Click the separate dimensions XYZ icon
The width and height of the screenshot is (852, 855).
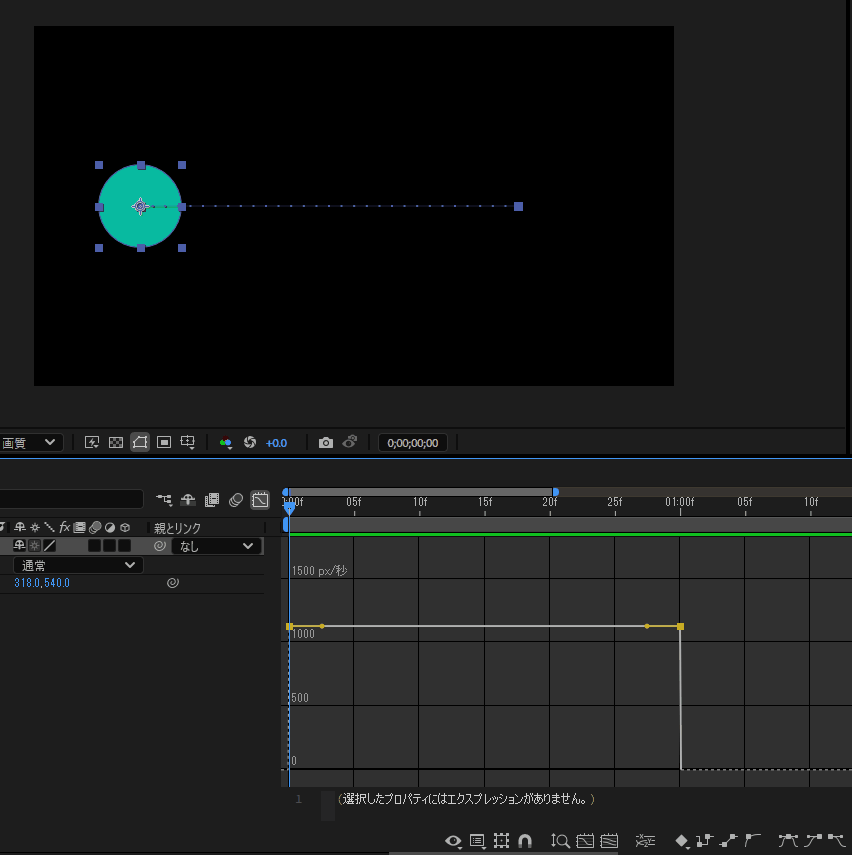pos(646,841)
